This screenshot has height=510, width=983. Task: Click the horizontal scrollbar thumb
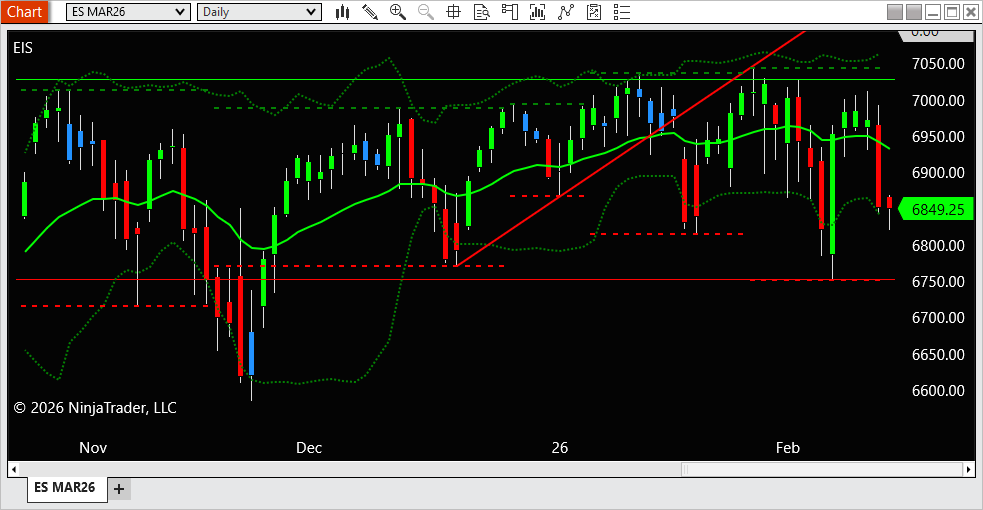point(822,469)
